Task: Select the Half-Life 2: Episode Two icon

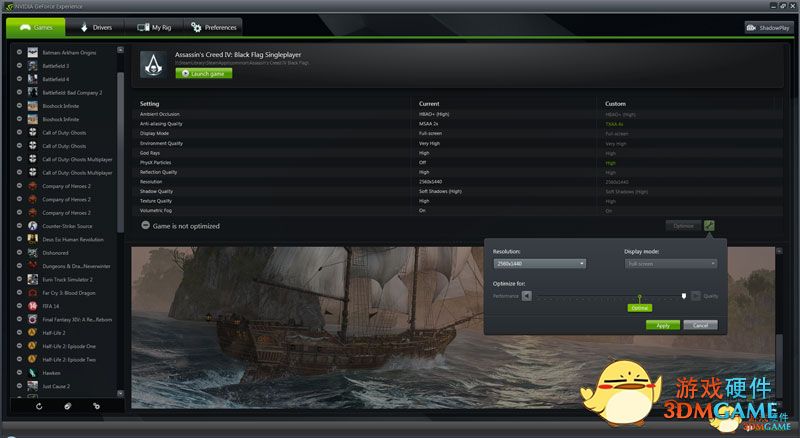Action: [x=33, y=359]
